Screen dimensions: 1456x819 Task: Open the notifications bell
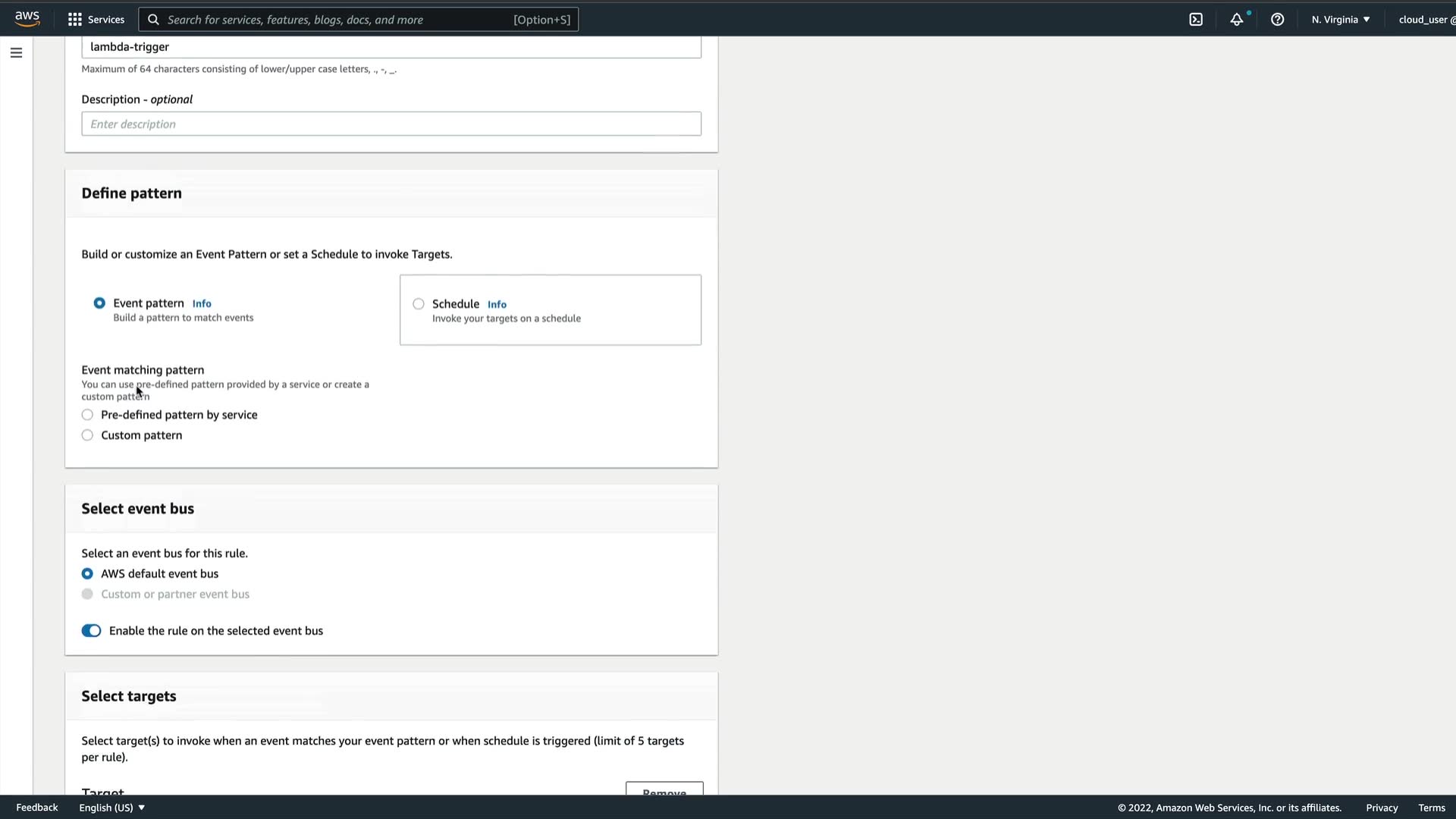tap(1237, 20)
